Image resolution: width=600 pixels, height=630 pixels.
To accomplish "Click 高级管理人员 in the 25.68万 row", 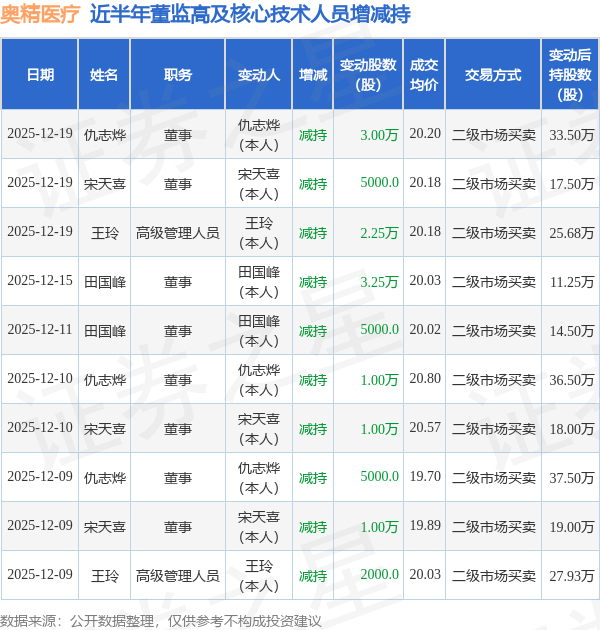I will [x=178, y=233].
